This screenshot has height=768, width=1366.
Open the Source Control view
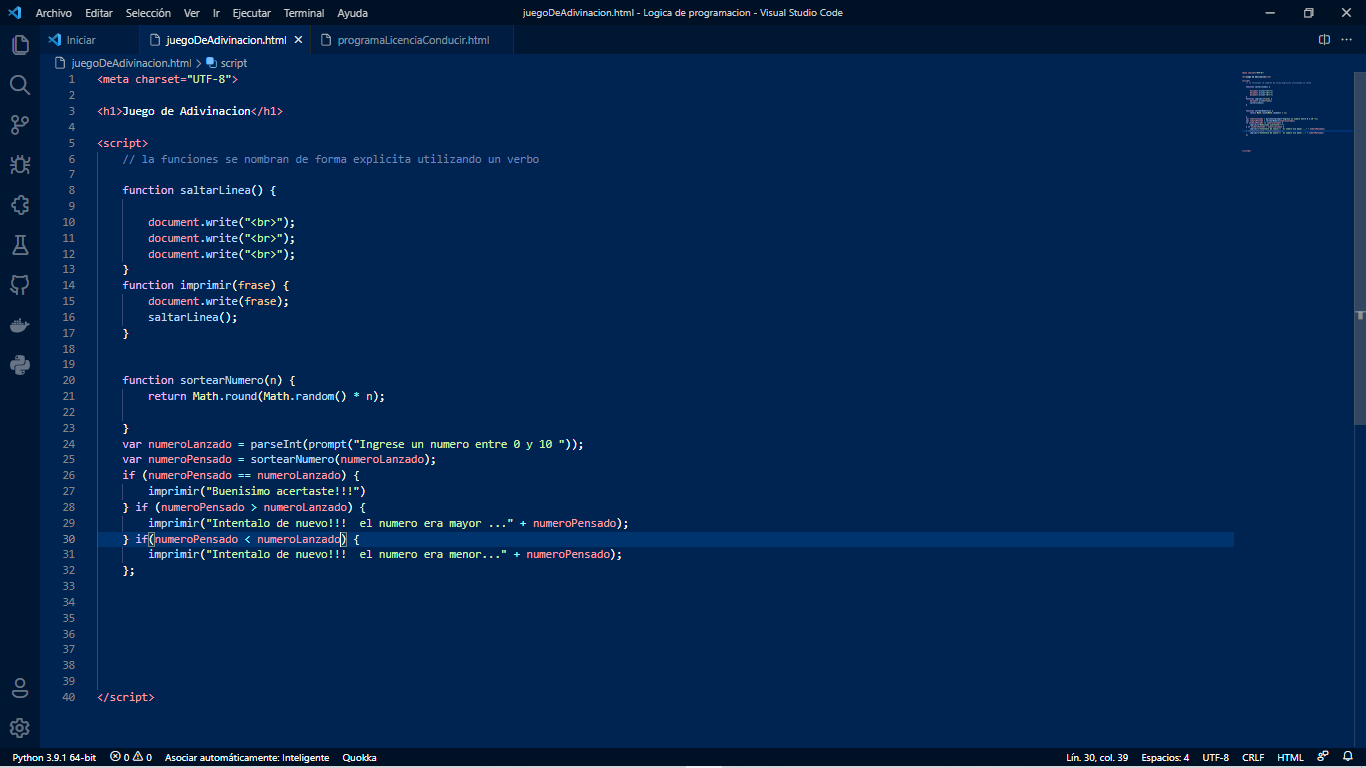[x=20, y=124]
